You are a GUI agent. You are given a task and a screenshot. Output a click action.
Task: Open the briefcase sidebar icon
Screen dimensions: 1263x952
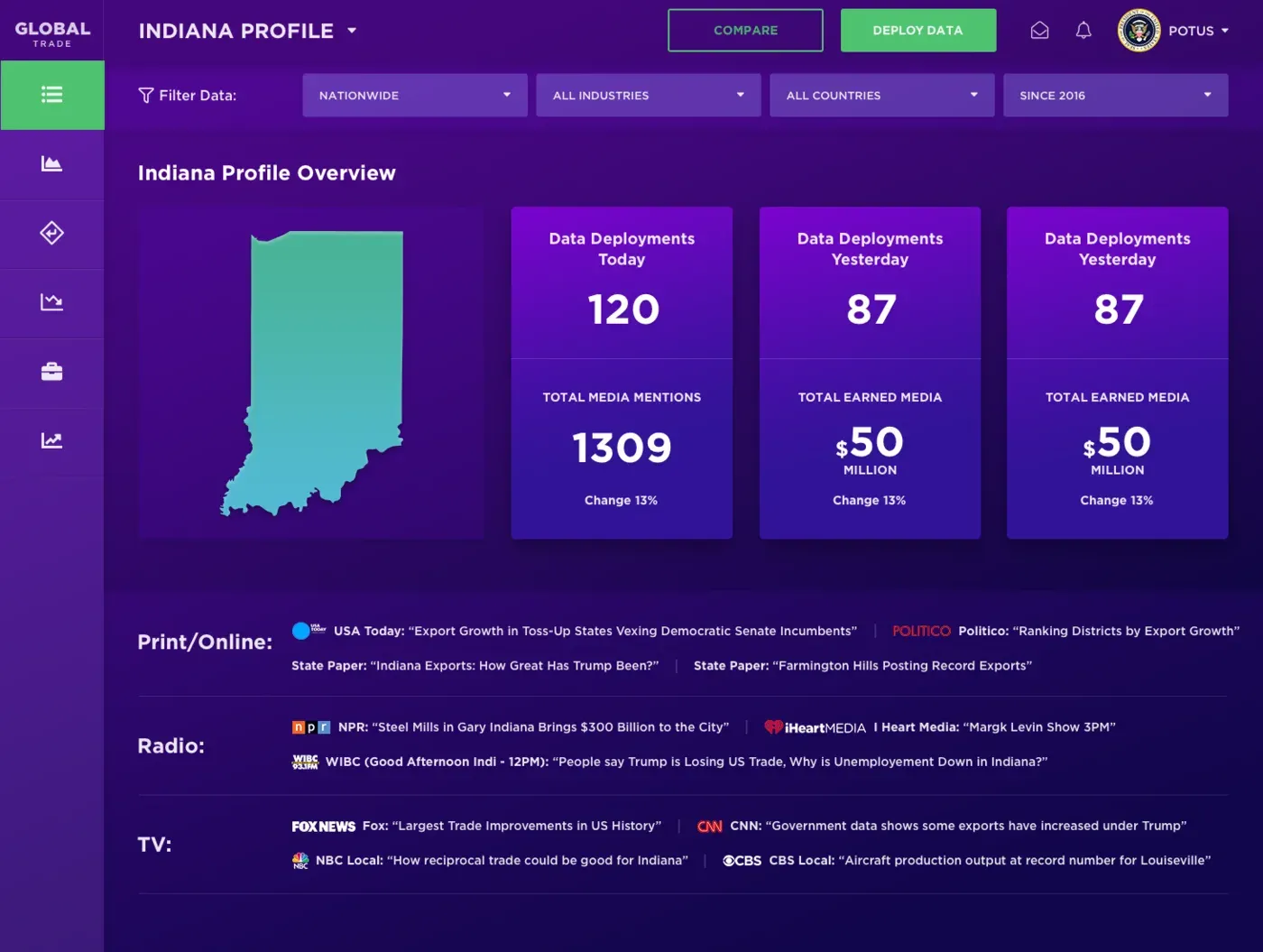pyautogui.click(x=52, y=372)
